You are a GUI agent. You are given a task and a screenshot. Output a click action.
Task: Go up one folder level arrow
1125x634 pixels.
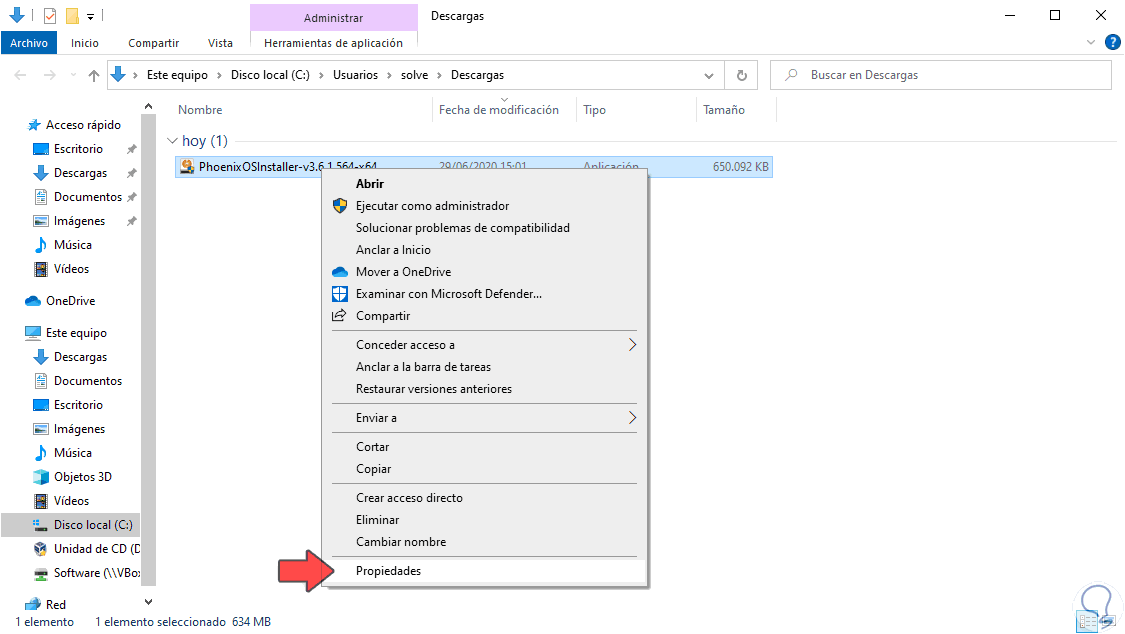point(93,75)
